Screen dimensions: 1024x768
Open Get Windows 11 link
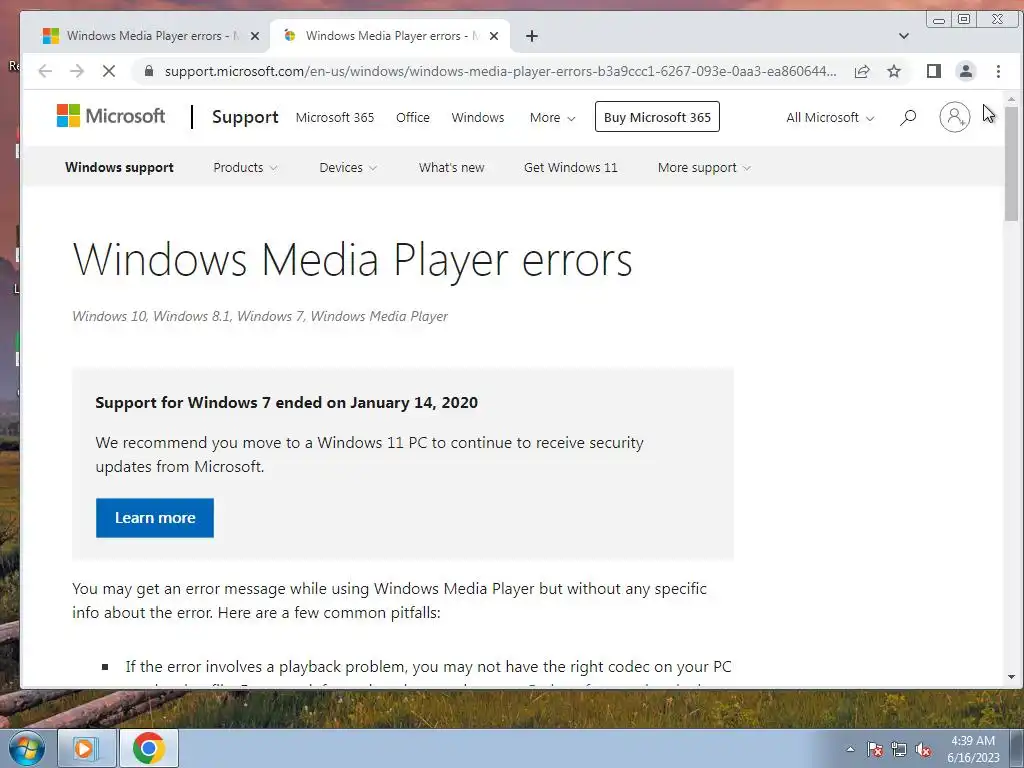pos(570,167)
